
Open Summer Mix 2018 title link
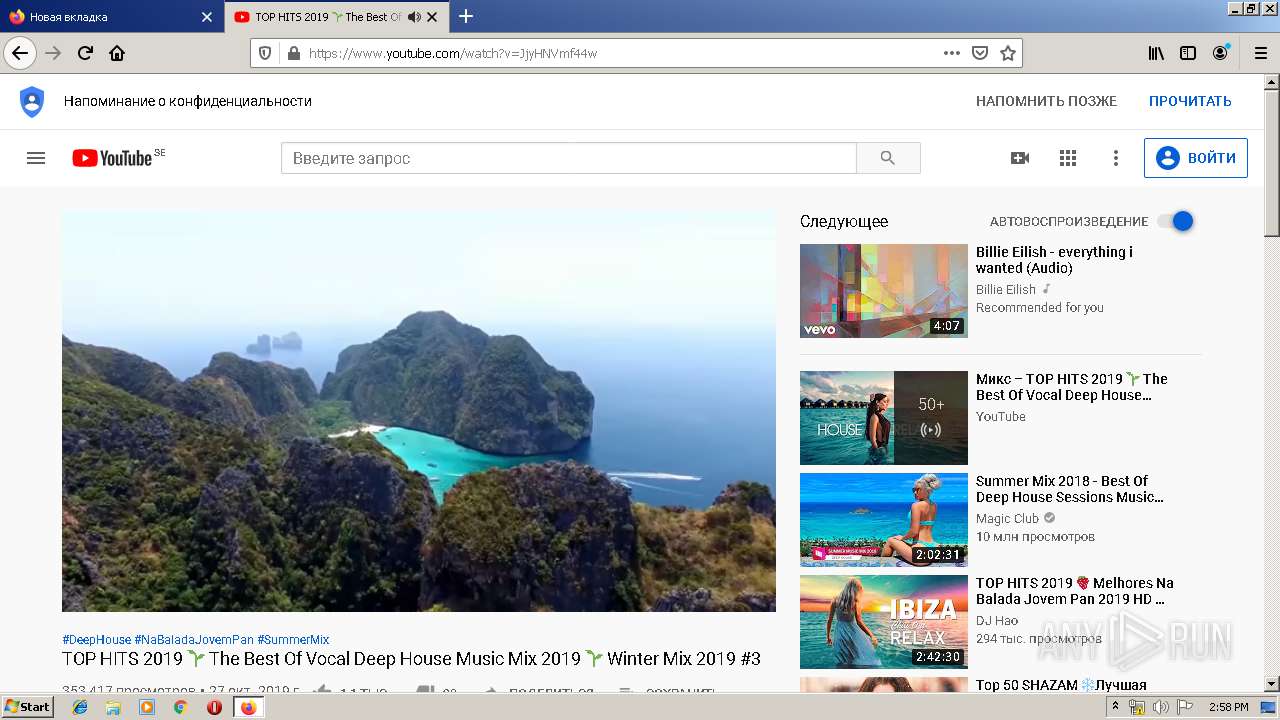coord(1070,489)
